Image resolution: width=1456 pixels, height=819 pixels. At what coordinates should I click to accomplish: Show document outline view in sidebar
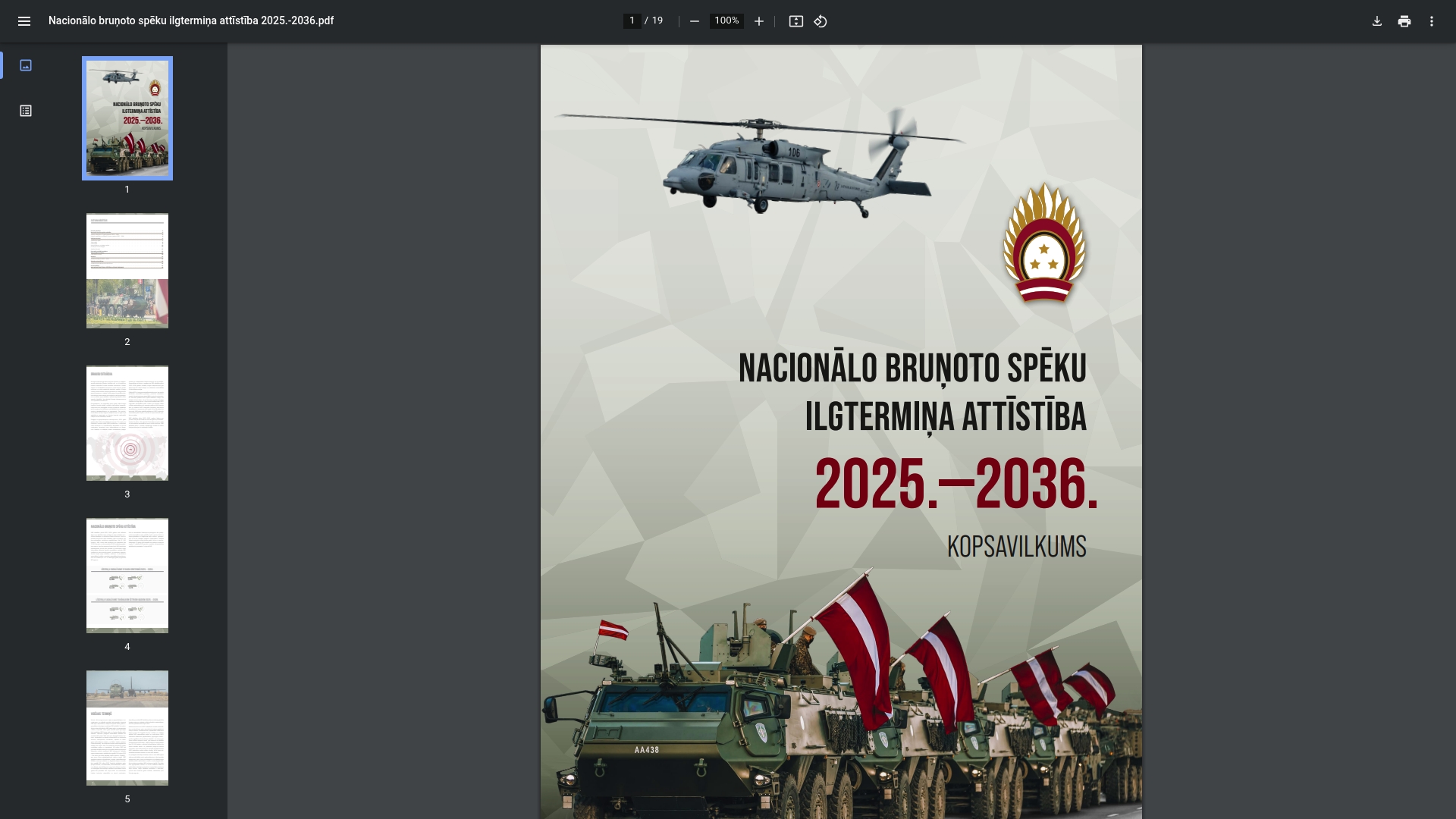(26, 111)
